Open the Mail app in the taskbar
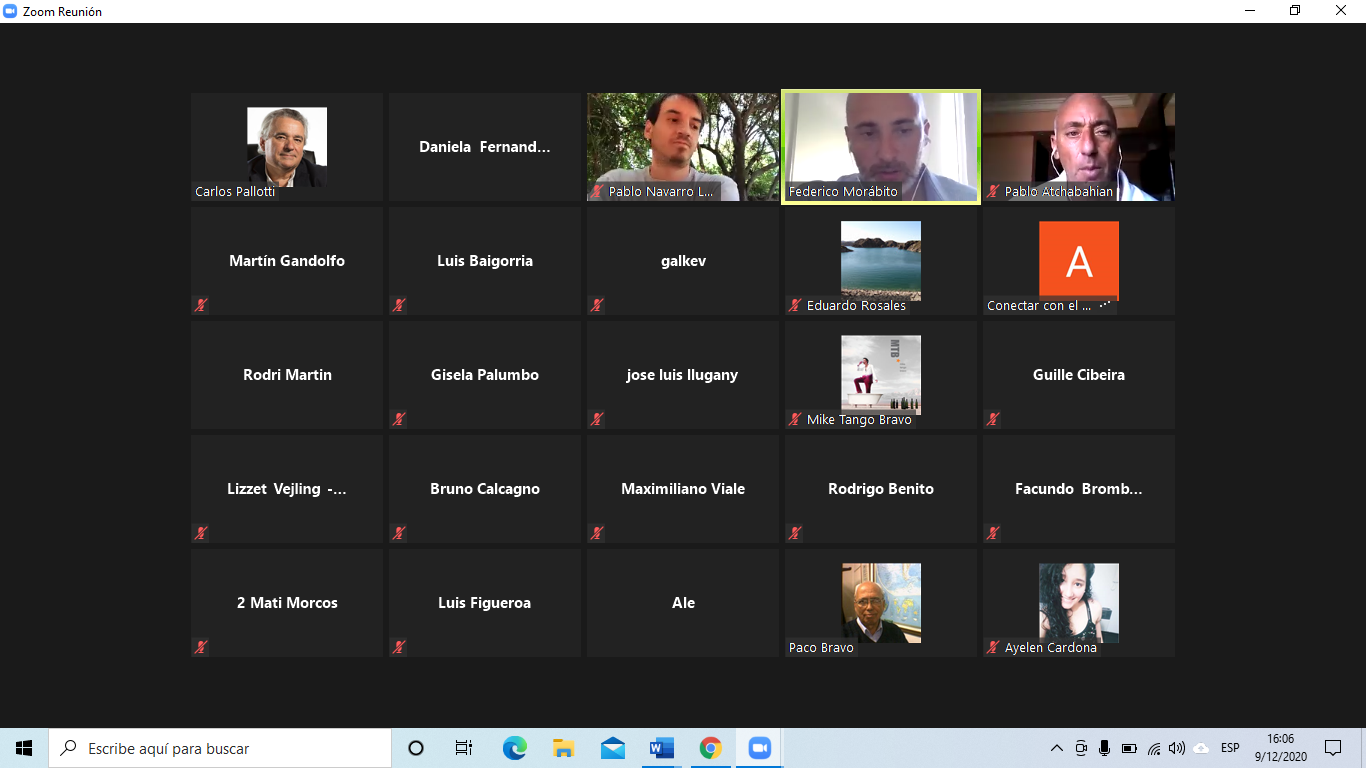This screenshot has width=1366, height=768. point(612,748)
